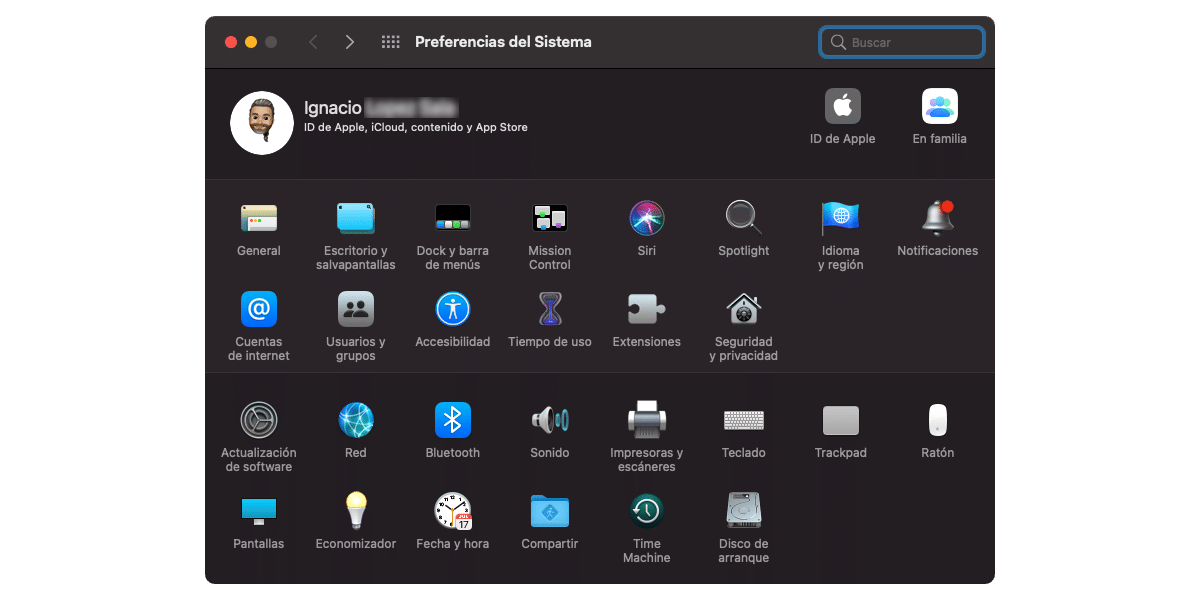Viewport: 1200px width, 600px height.
Task: Click the Ignacio profile avatar
Action: point(262,122)
